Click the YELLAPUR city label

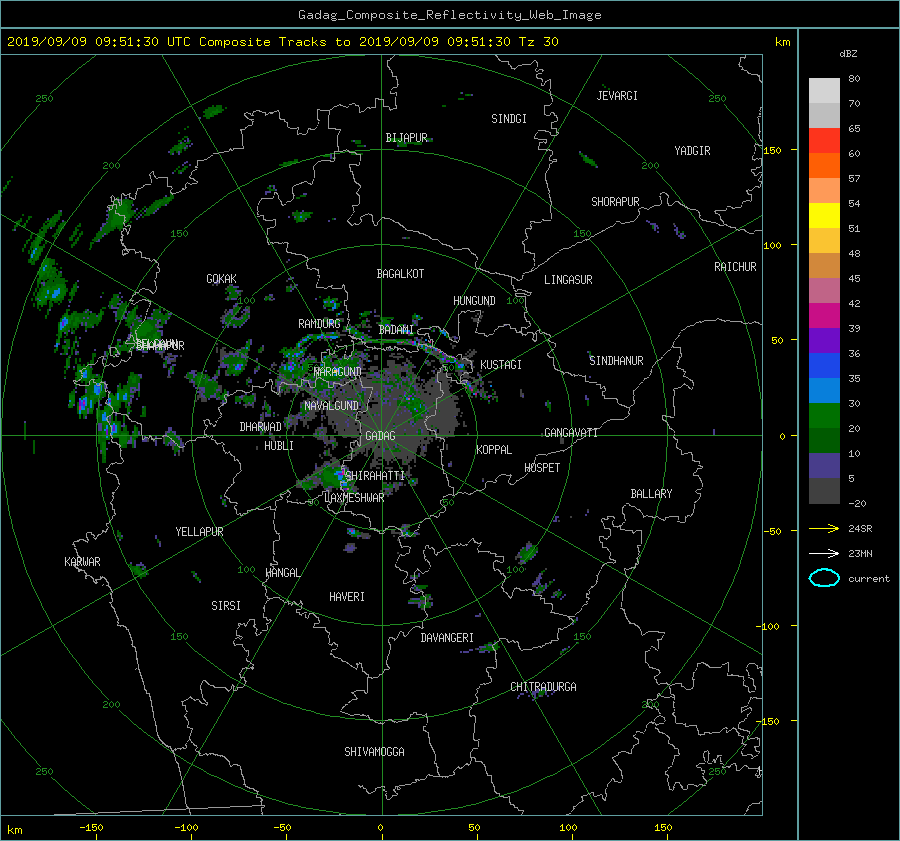point(199,532)
